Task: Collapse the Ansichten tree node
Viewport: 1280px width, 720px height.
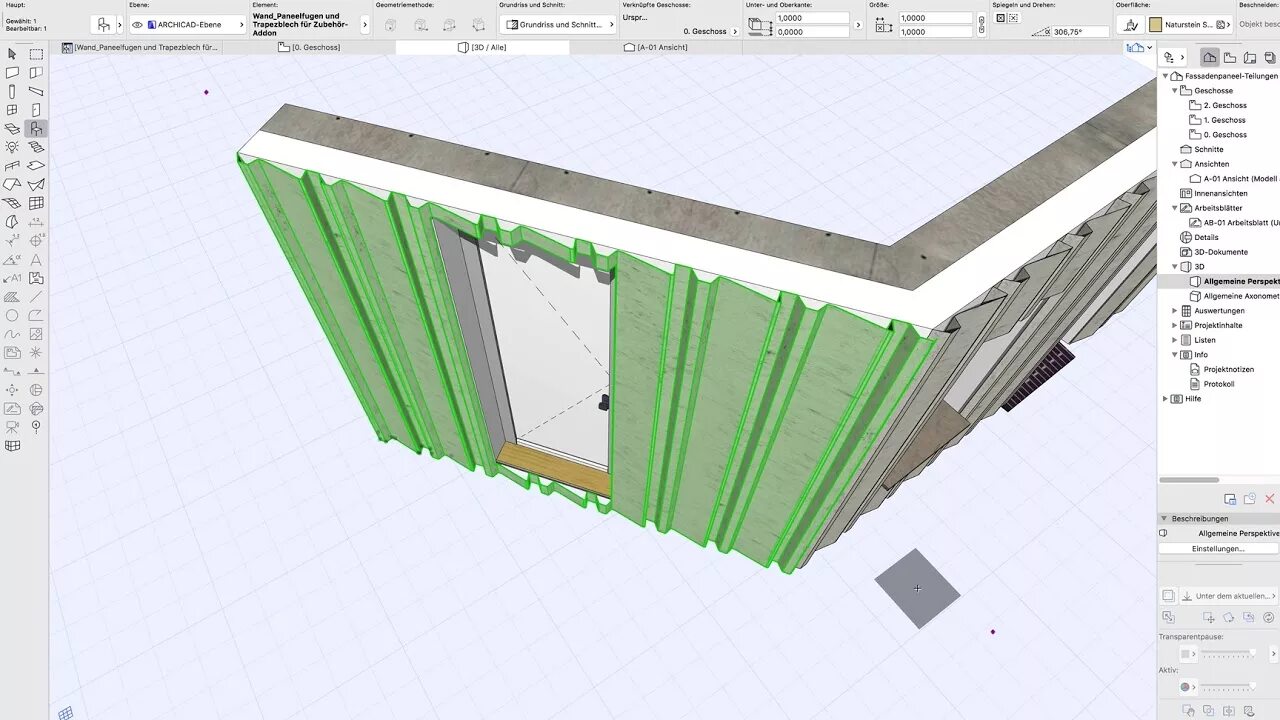Action: click(x=1175, y=164)
